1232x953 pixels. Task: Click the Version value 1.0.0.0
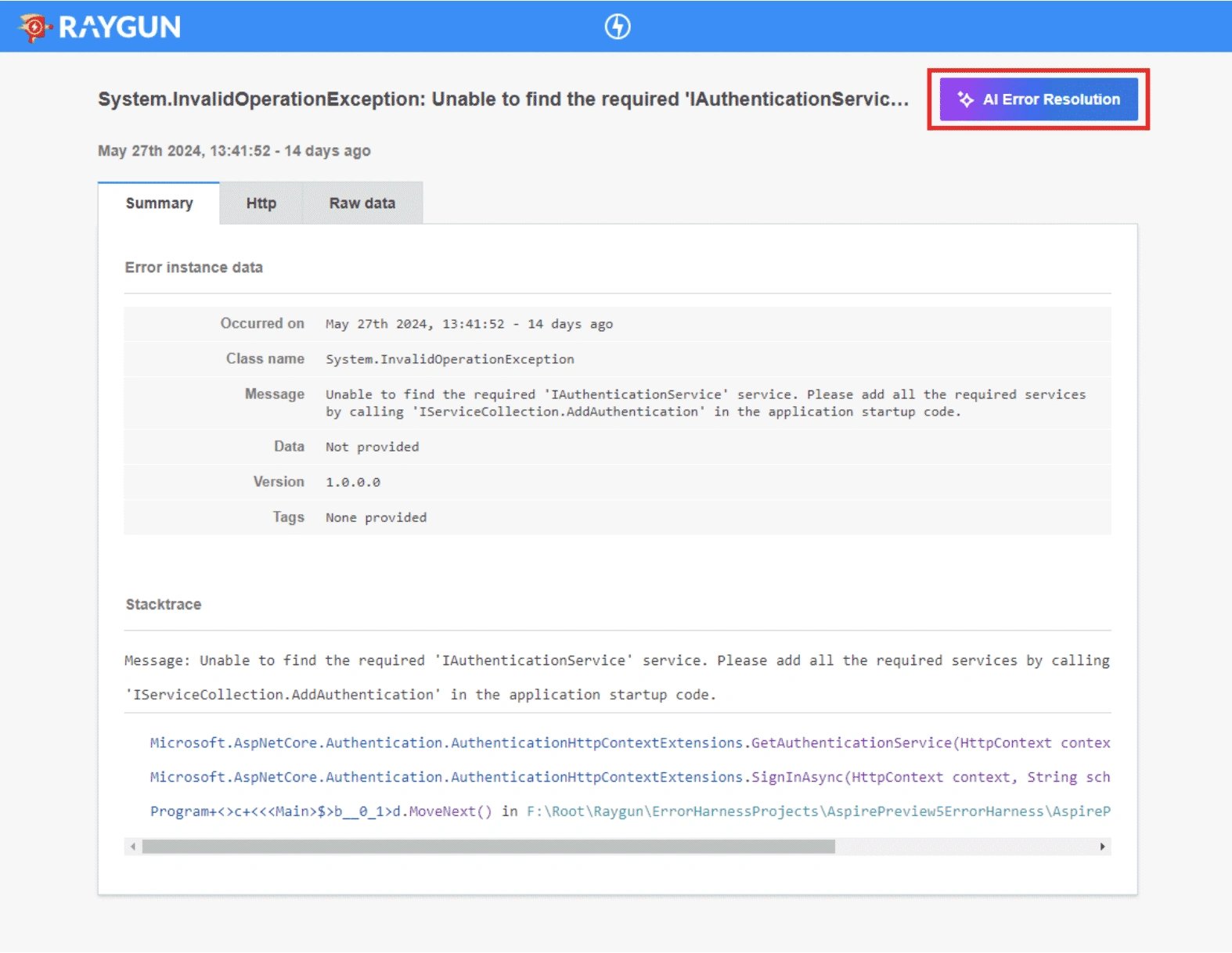pyautogui.click(x=353, y=482)
